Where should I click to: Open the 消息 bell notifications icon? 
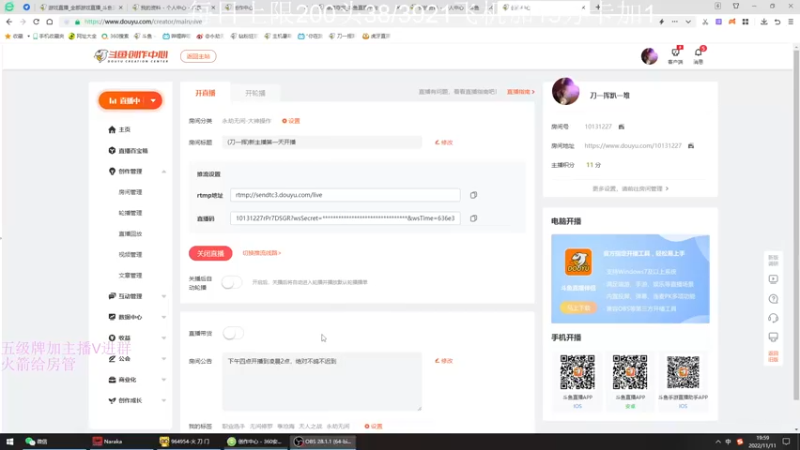point(698,55)
